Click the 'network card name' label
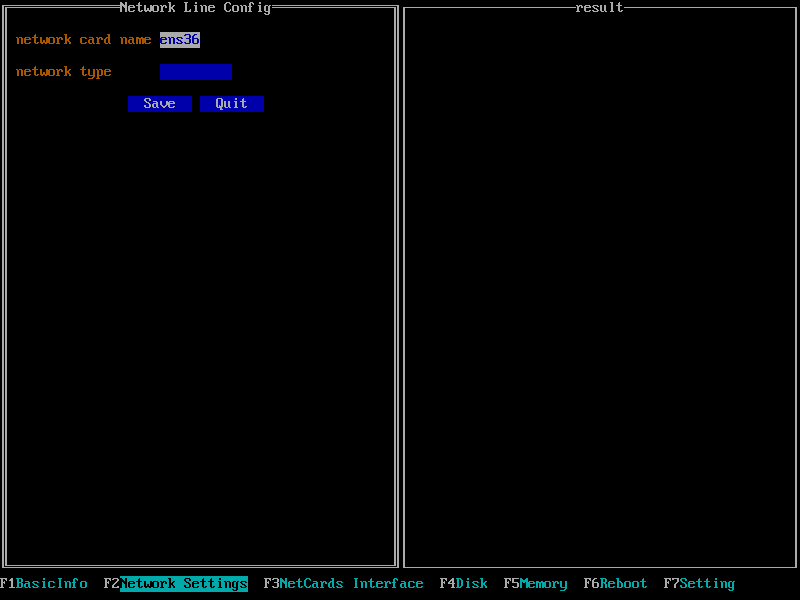Image resolution: width=800 pixels, height=600 pixels. (x=83, y=40)
